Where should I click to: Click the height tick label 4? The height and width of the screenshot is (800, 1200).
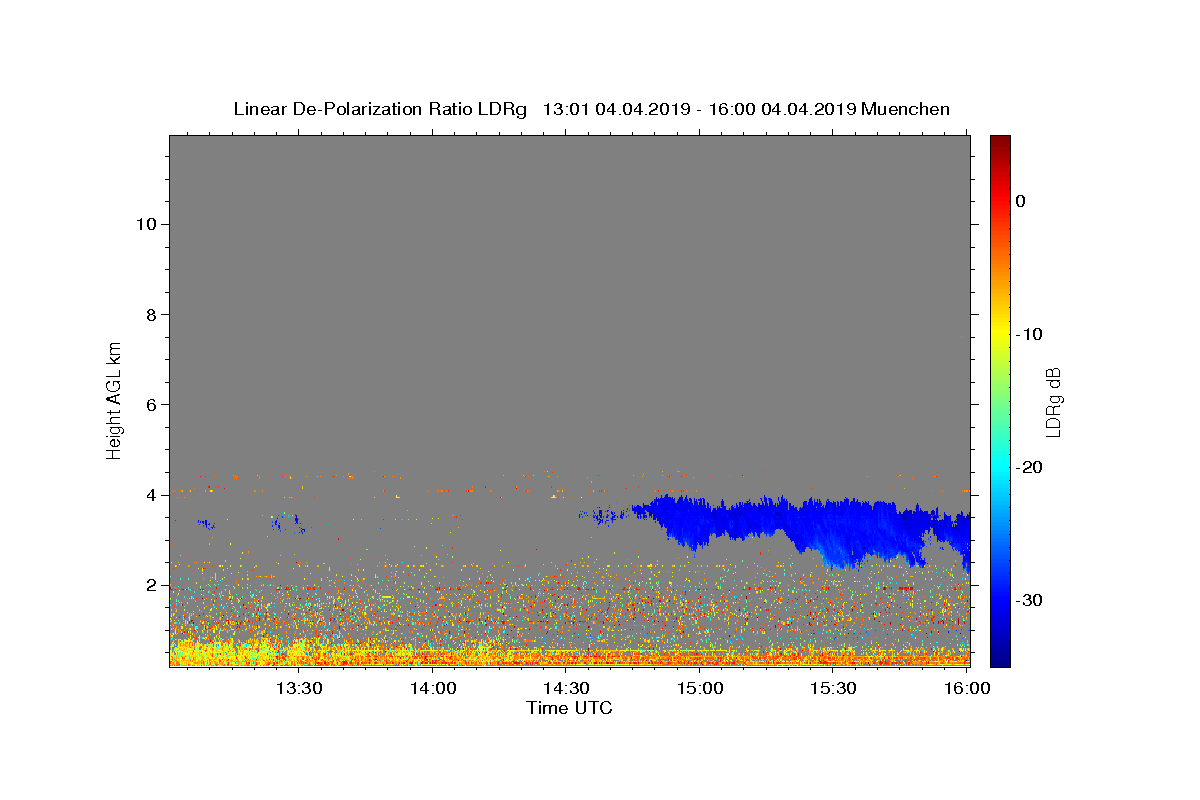pyautogui.click(x=150, y=495)
